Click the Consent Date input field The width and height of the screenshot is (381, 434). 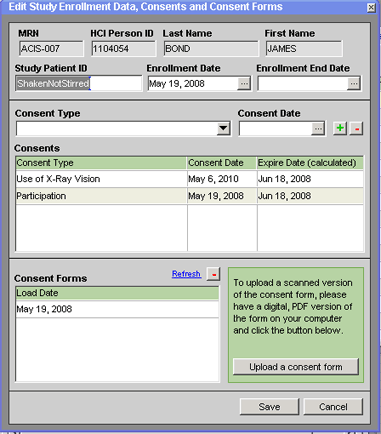coord(275,129)
